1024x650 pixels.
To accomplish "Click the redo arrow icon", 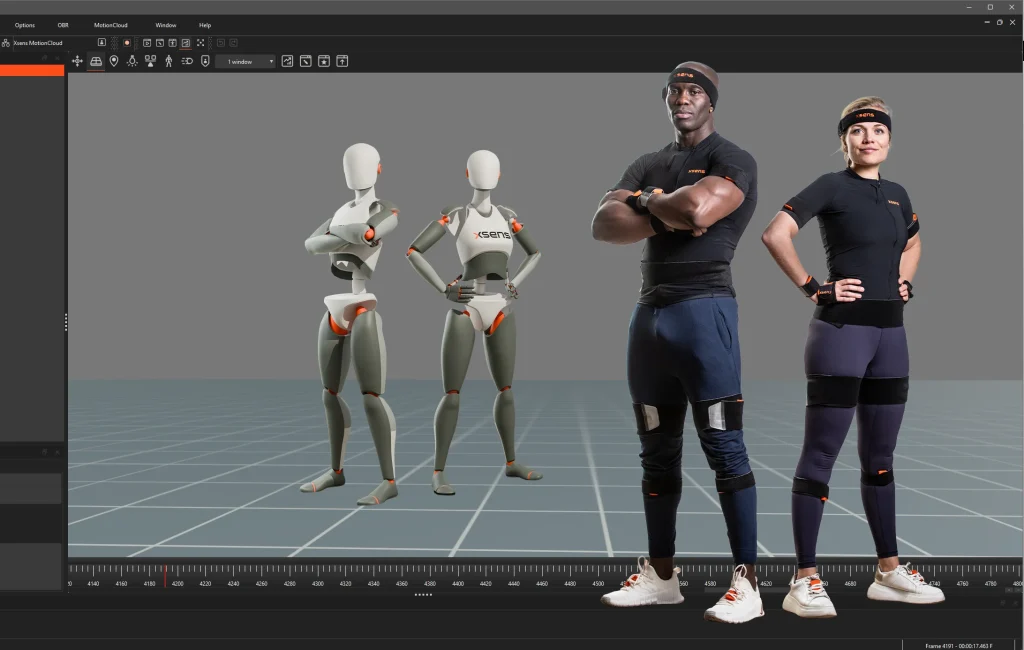I will click(x=233, y=43).
